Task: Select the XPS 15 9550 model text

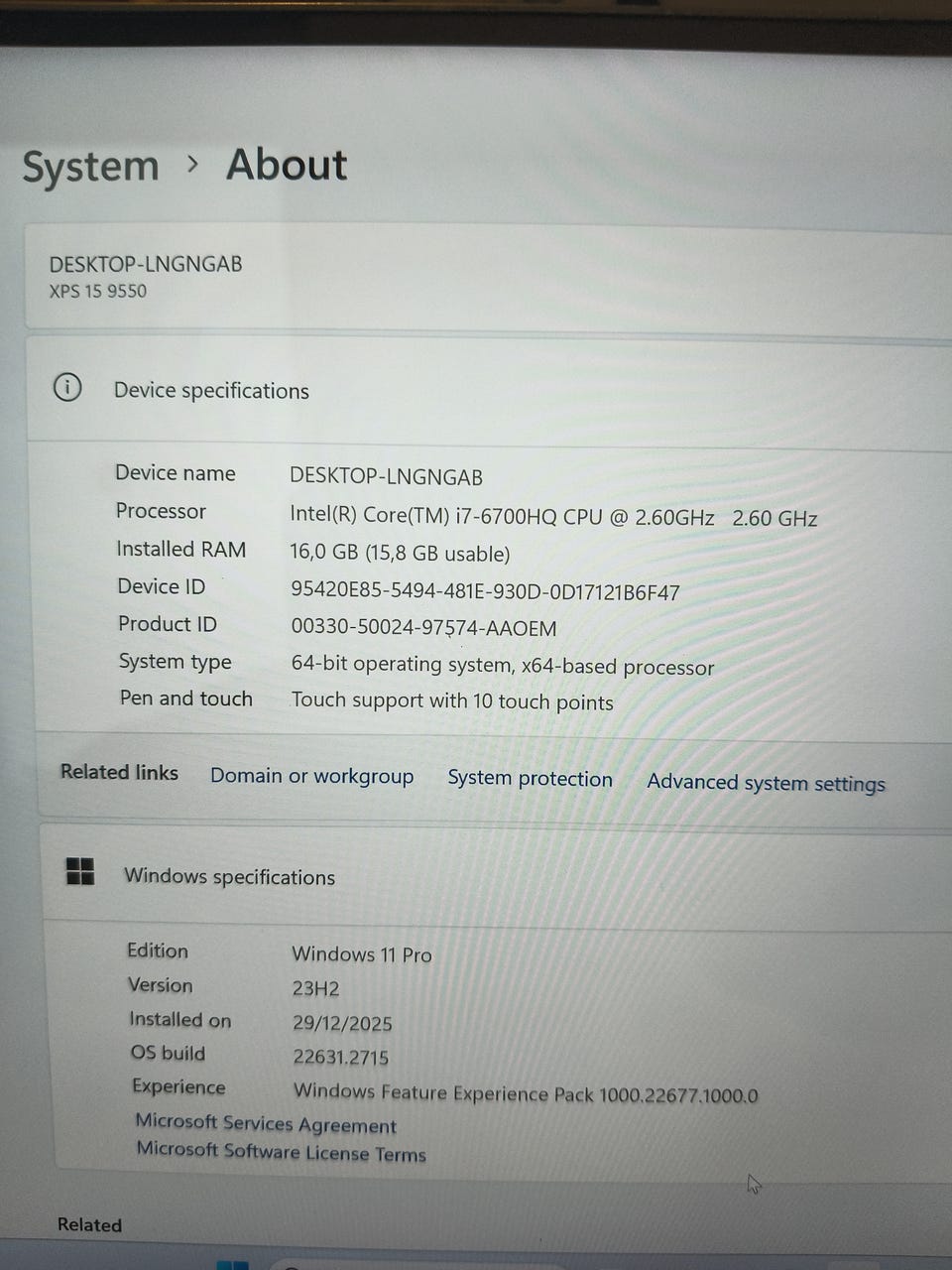Action: [x=98, y=291]
